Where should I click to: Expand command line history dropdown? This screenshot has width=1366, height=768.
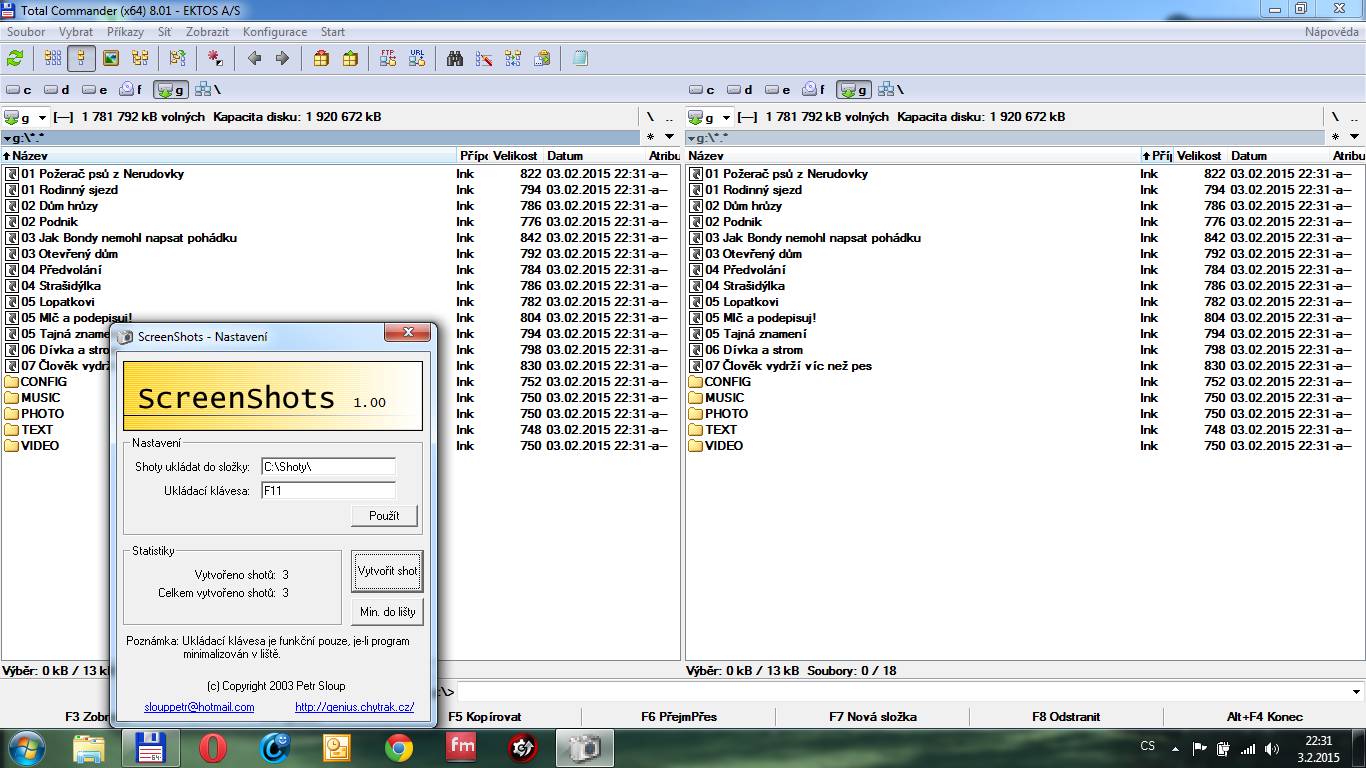point(1357,692)
